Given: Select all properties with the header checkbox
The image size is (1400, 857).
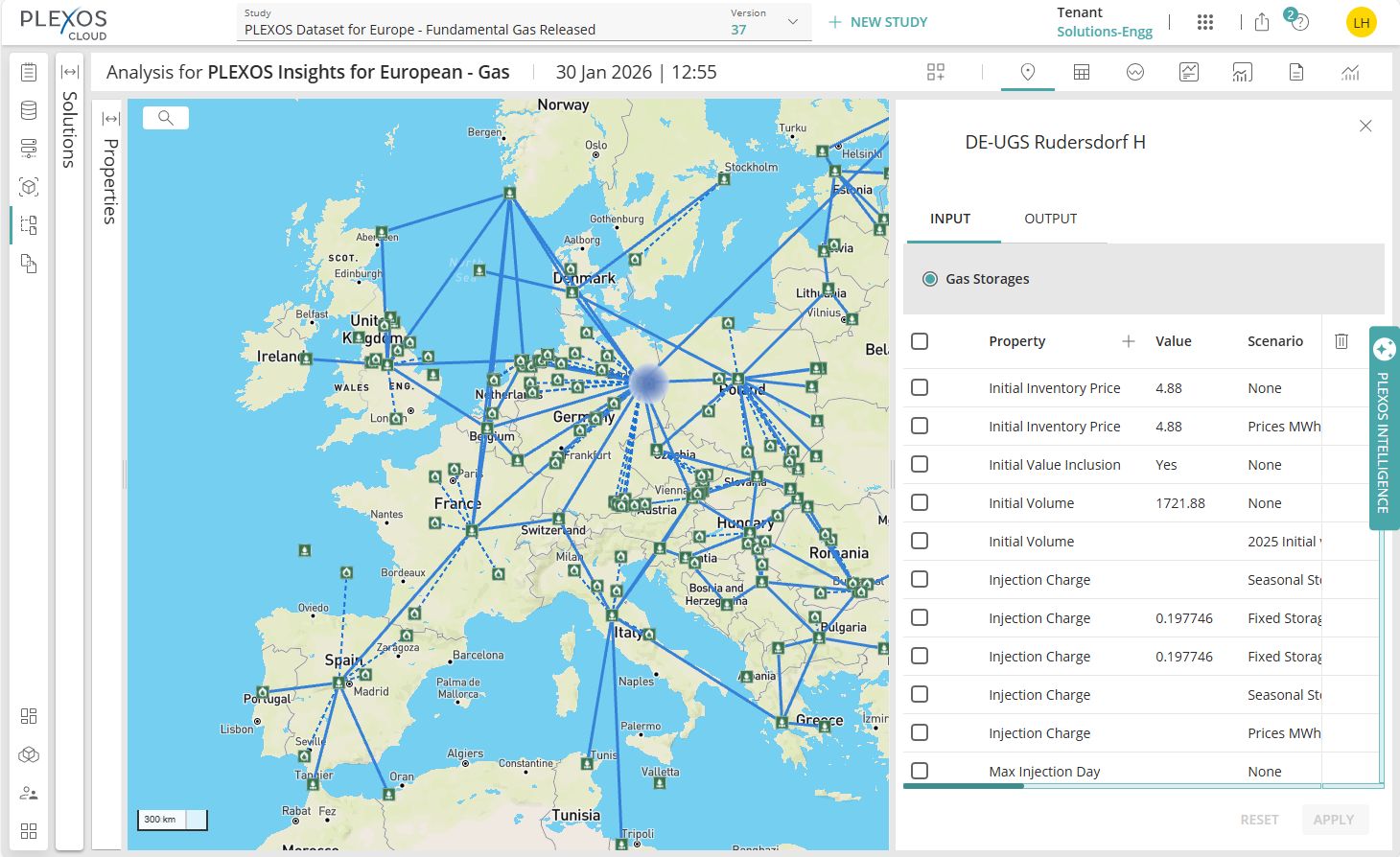Looking at the screenshot, I should [x=920, y=340].
